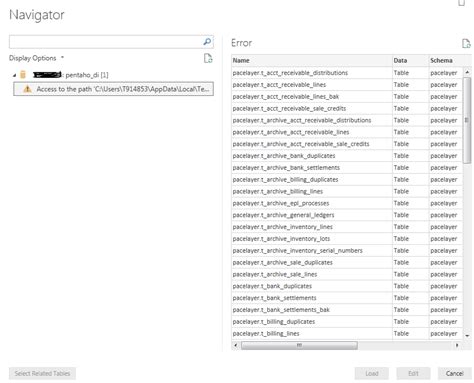
Task: Collapse the pentaho_di database tree node
Action: coord(14,75)
